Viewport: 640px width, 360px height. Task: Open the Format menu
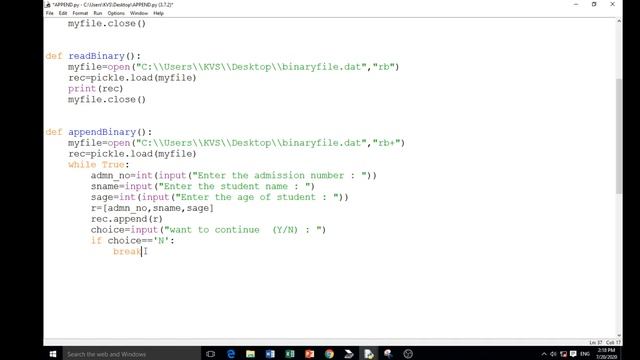click(x=80, y=13)
